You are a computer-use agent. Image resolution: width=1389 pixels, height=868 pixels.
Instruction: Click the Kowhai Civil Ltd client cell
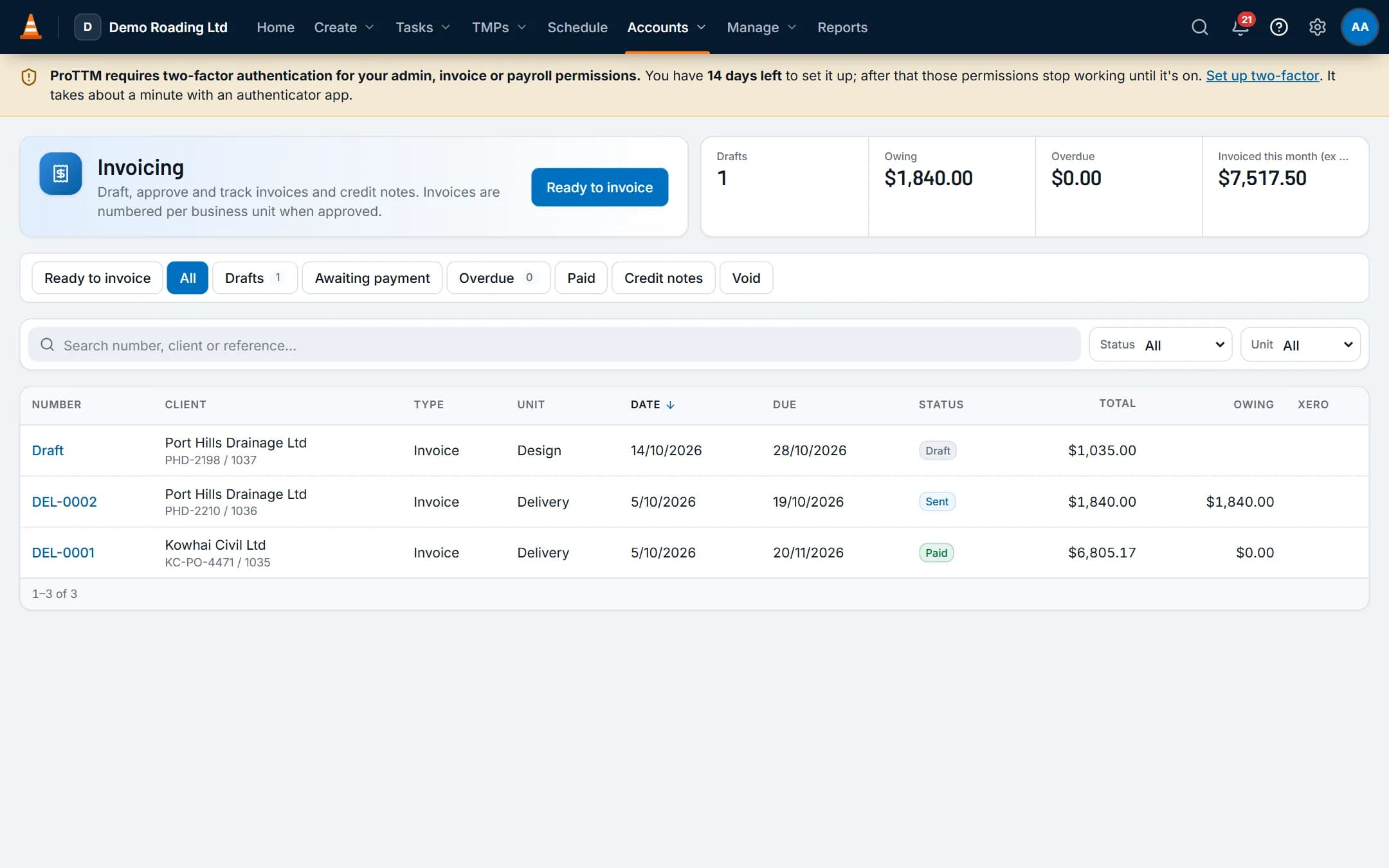[x=217, y=552]
